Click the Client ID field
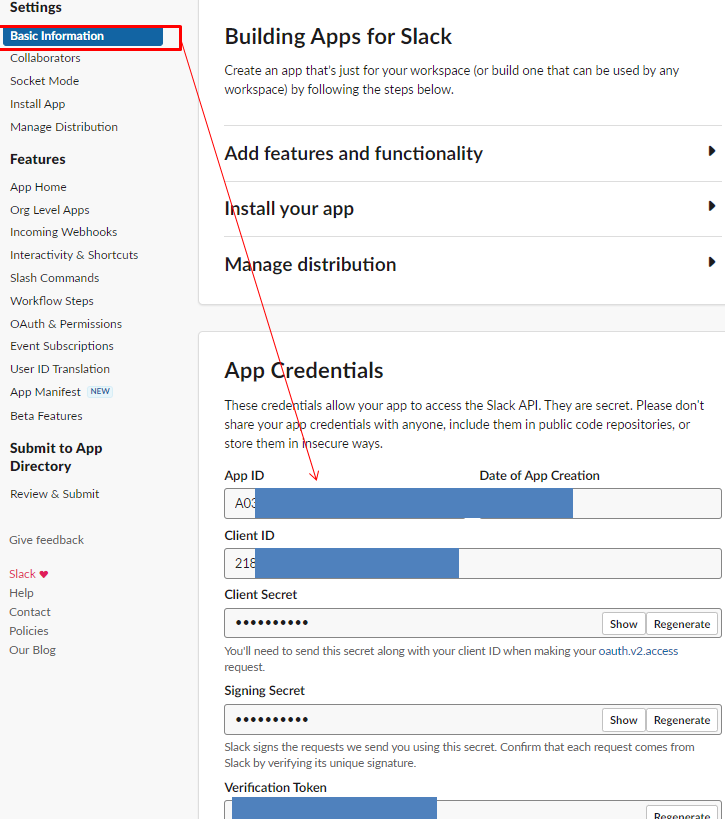The image size is (725, 819). click(473, 563)
